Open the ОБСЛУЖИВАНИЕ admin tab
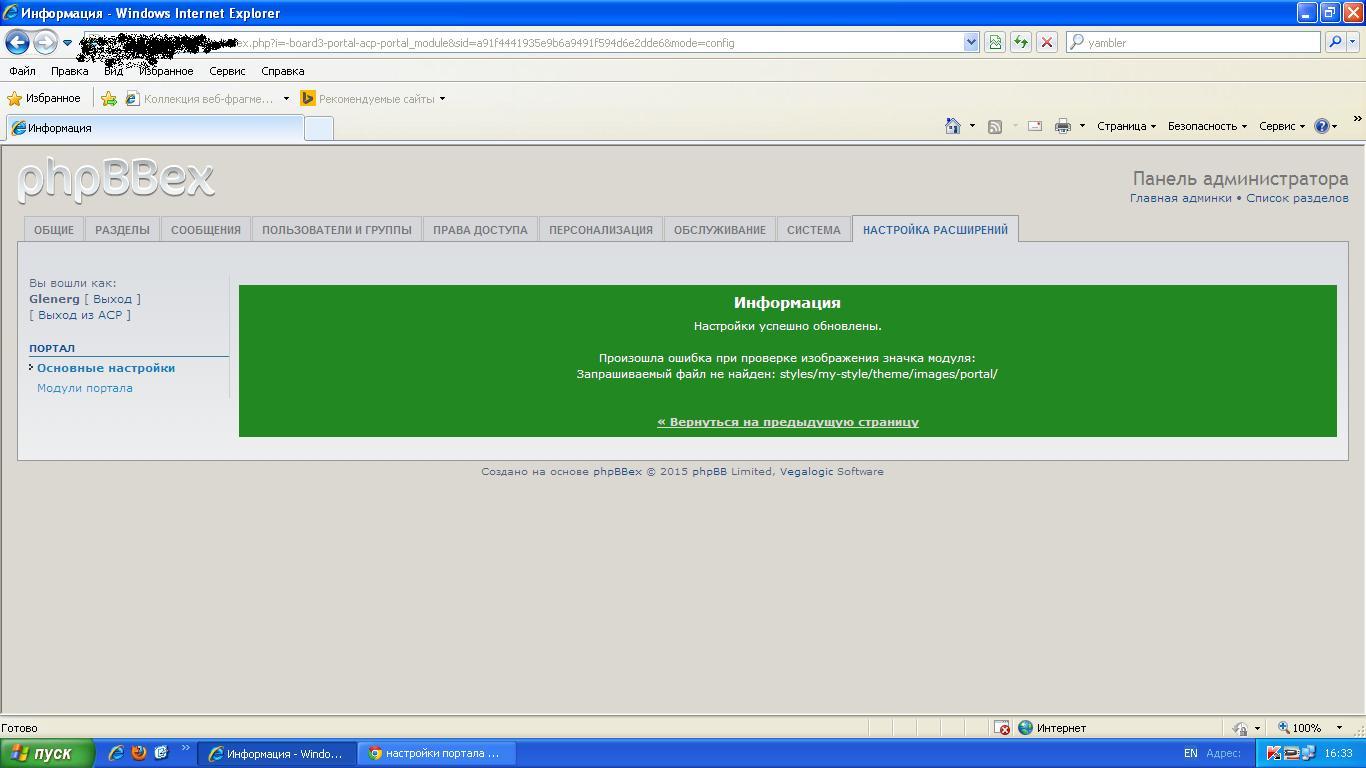This screenshot has height=768, width=1366. (x=719, y=230)
